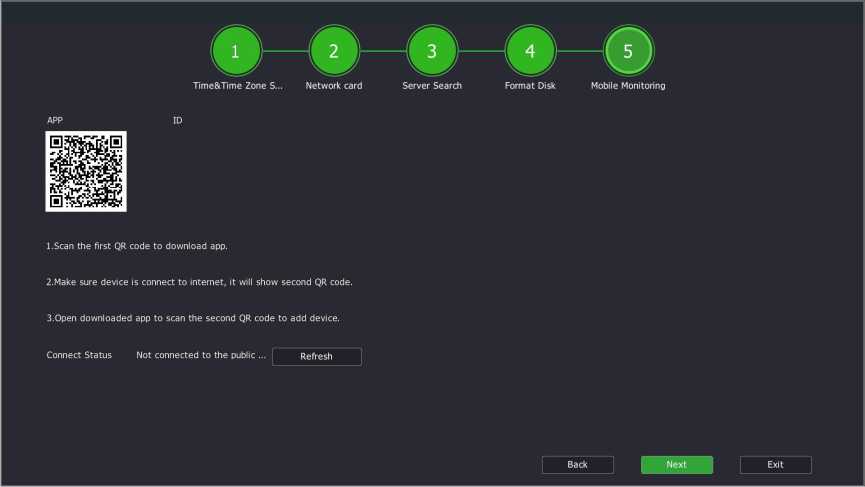This screenshot has height=487, width=865.
Task: Click instruction '3.Open downloaded app to scan'
Action: click(193, 318)
